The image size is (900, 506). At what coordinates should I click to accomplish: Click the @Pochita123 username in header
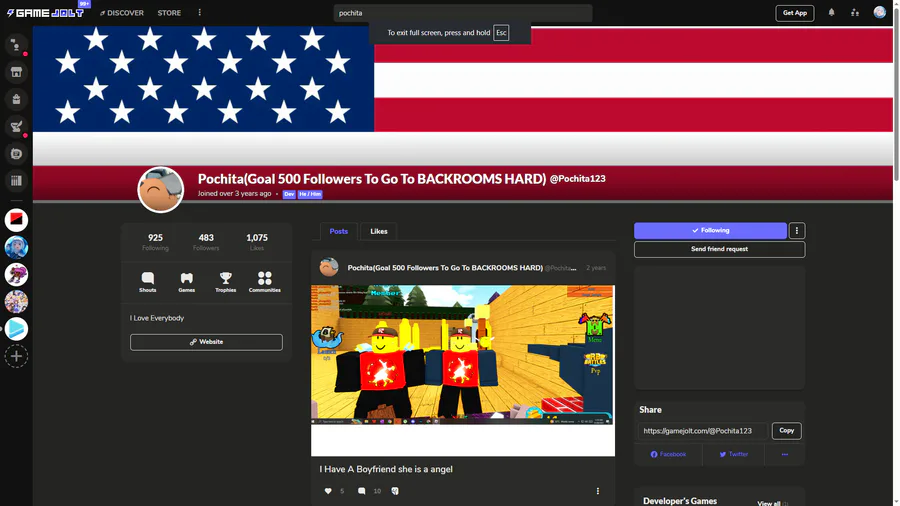[577, 179]
